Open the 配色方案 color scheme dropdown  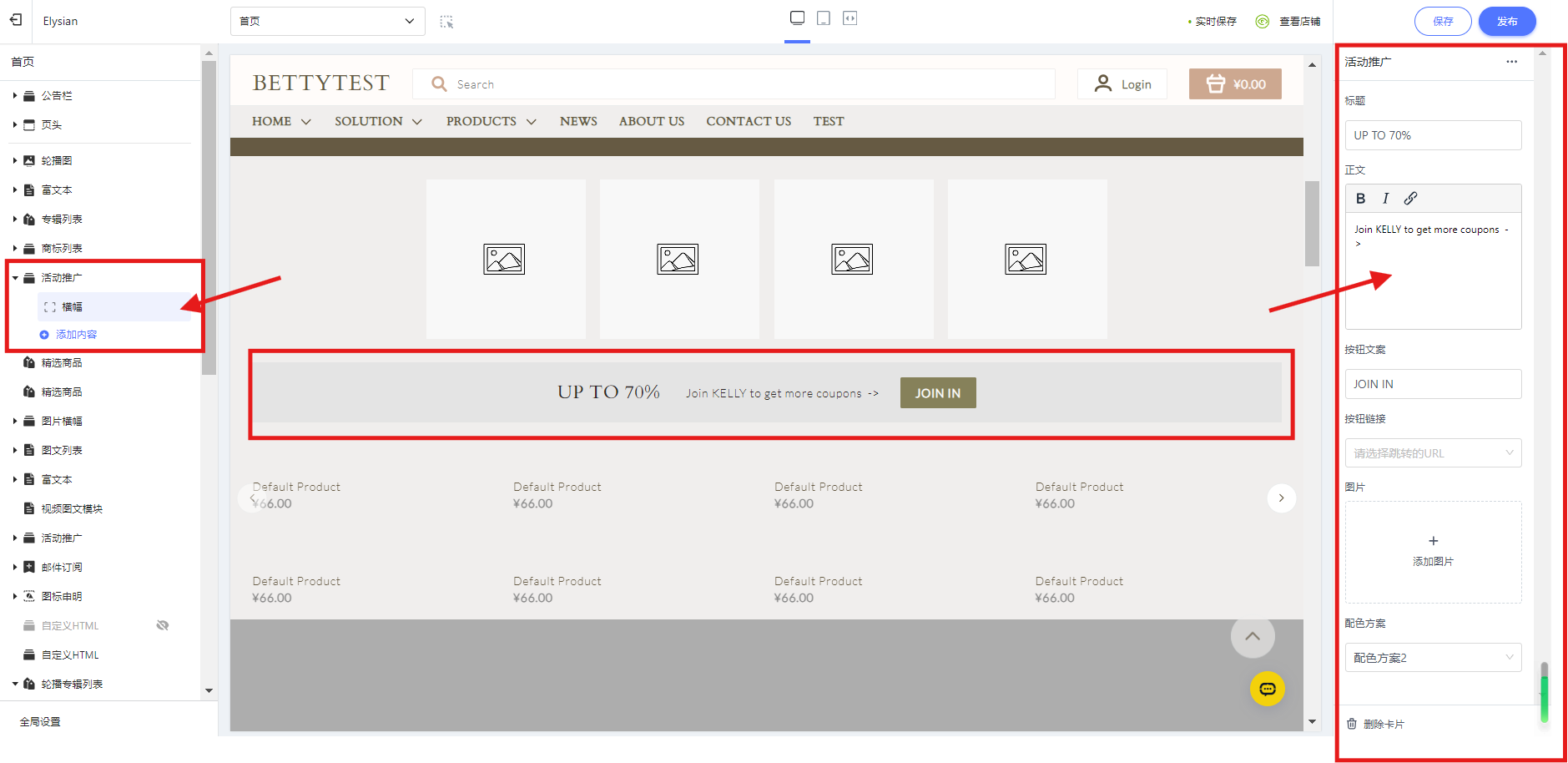(1432, 658)
